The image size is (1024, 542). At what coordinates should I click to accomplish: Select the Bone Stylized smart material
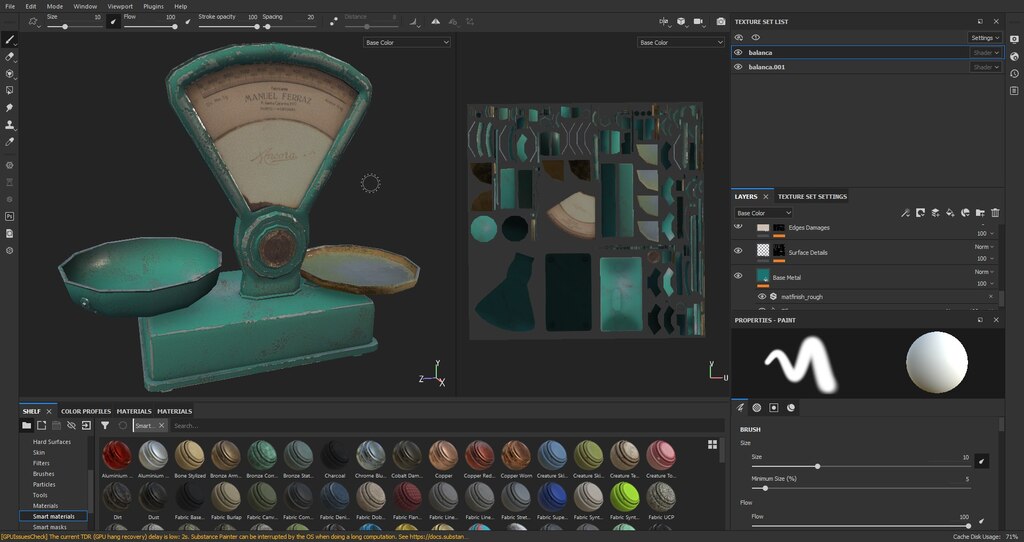pos(189,460)
